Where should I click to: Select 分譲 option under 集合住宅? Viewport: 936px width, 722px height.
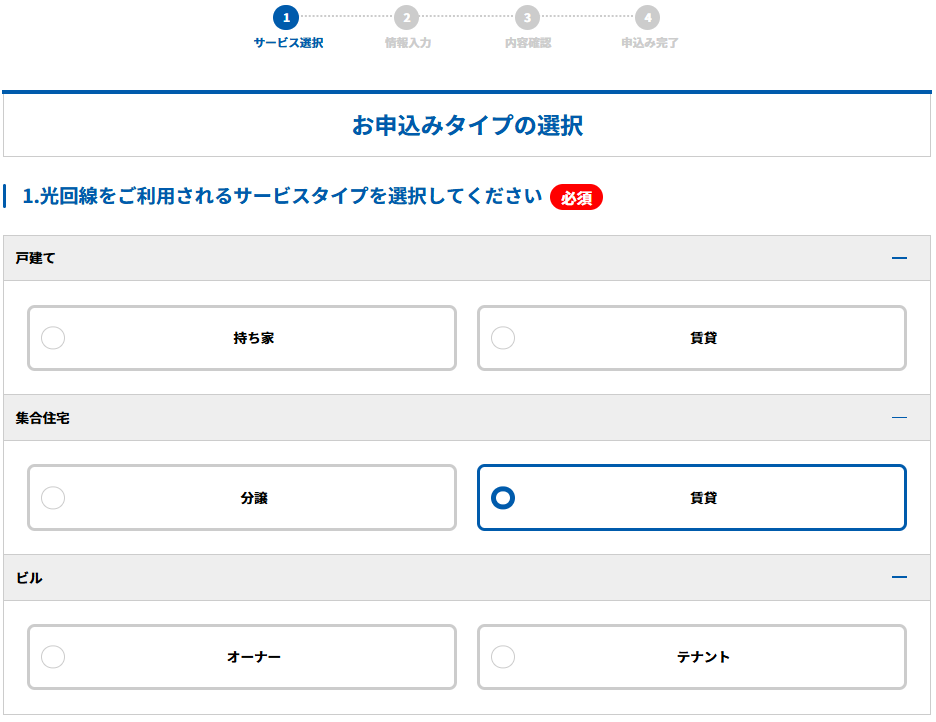point(242,498)
